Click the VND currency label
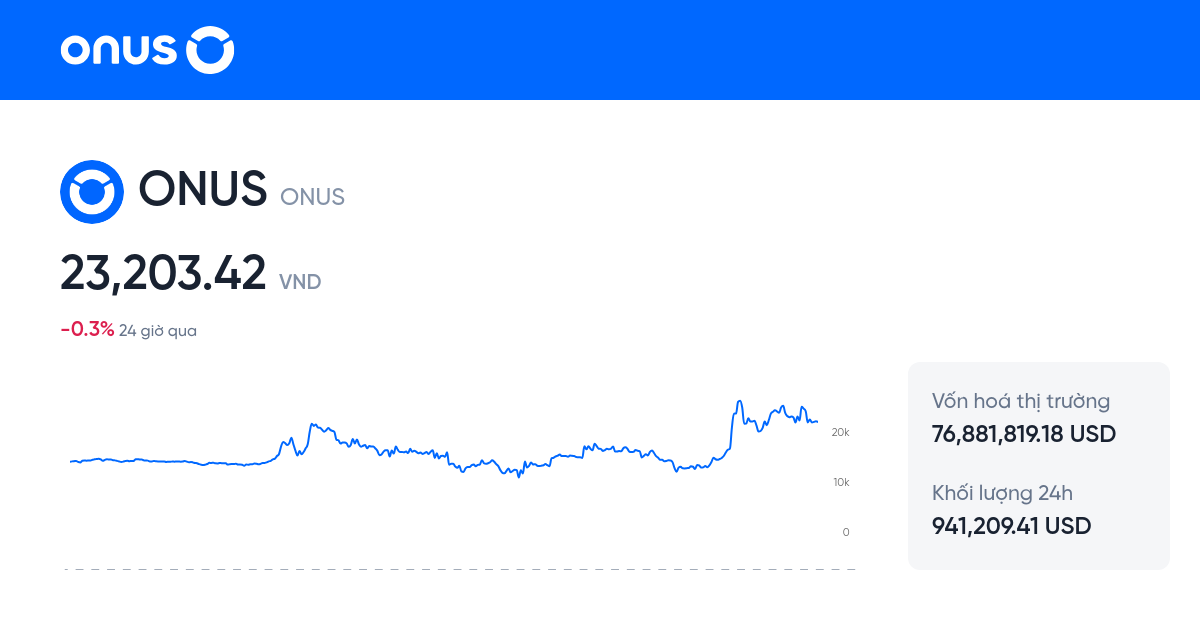1200x630 pixels. [300, 282]
